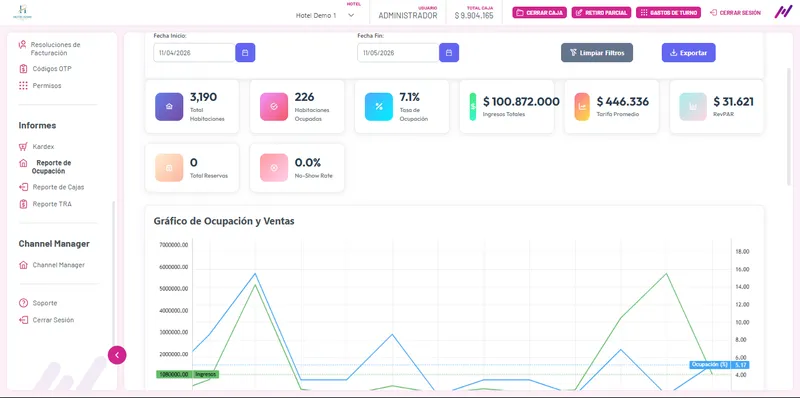Click the total caja amount $ 9.904.165
This screenshot has width=800, height=398.
tap(474, 16)
